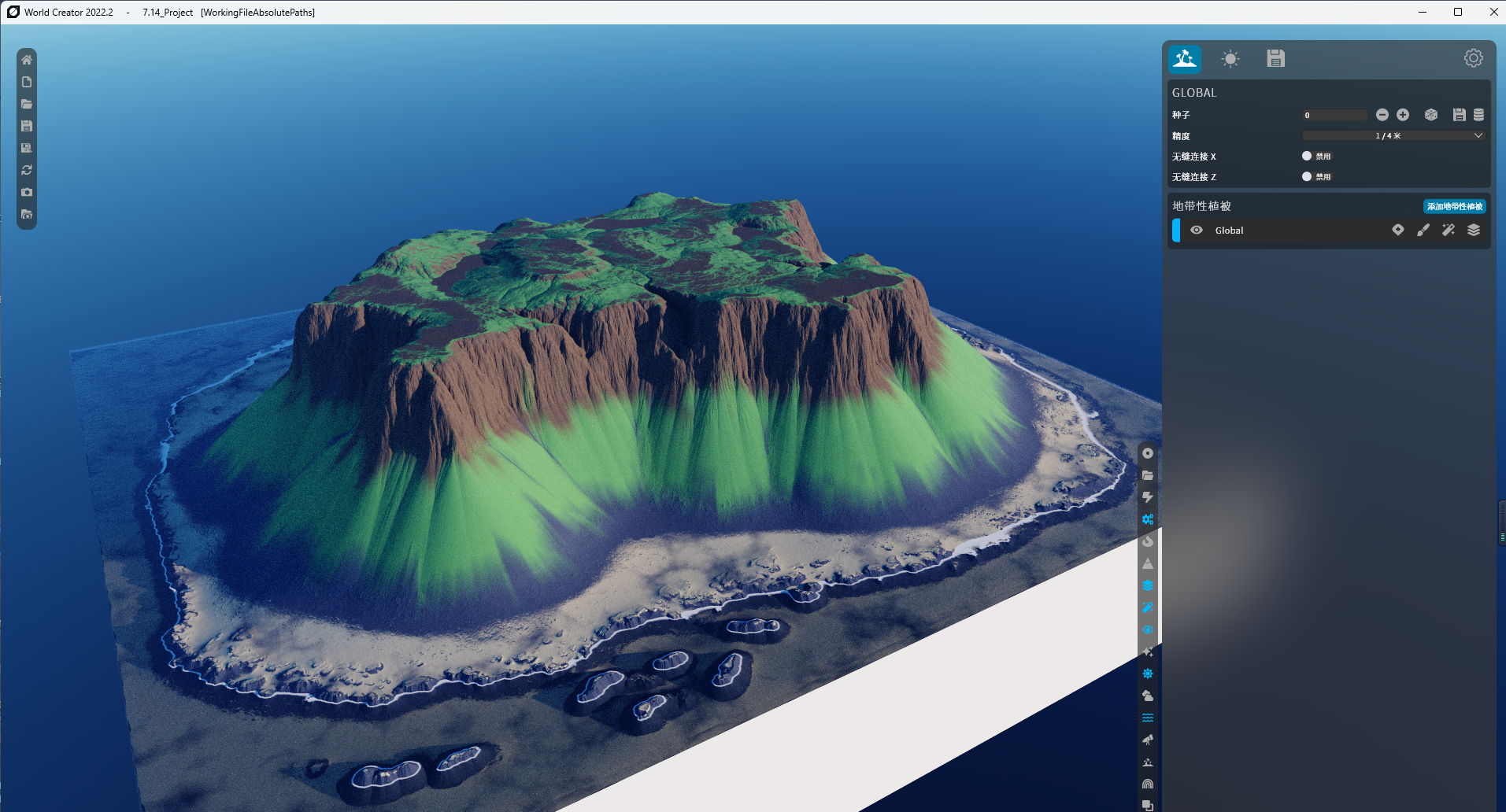The image size is (1506, 812).
Task: Click the 添加地带性植被 button
Action: (1454, 206)
